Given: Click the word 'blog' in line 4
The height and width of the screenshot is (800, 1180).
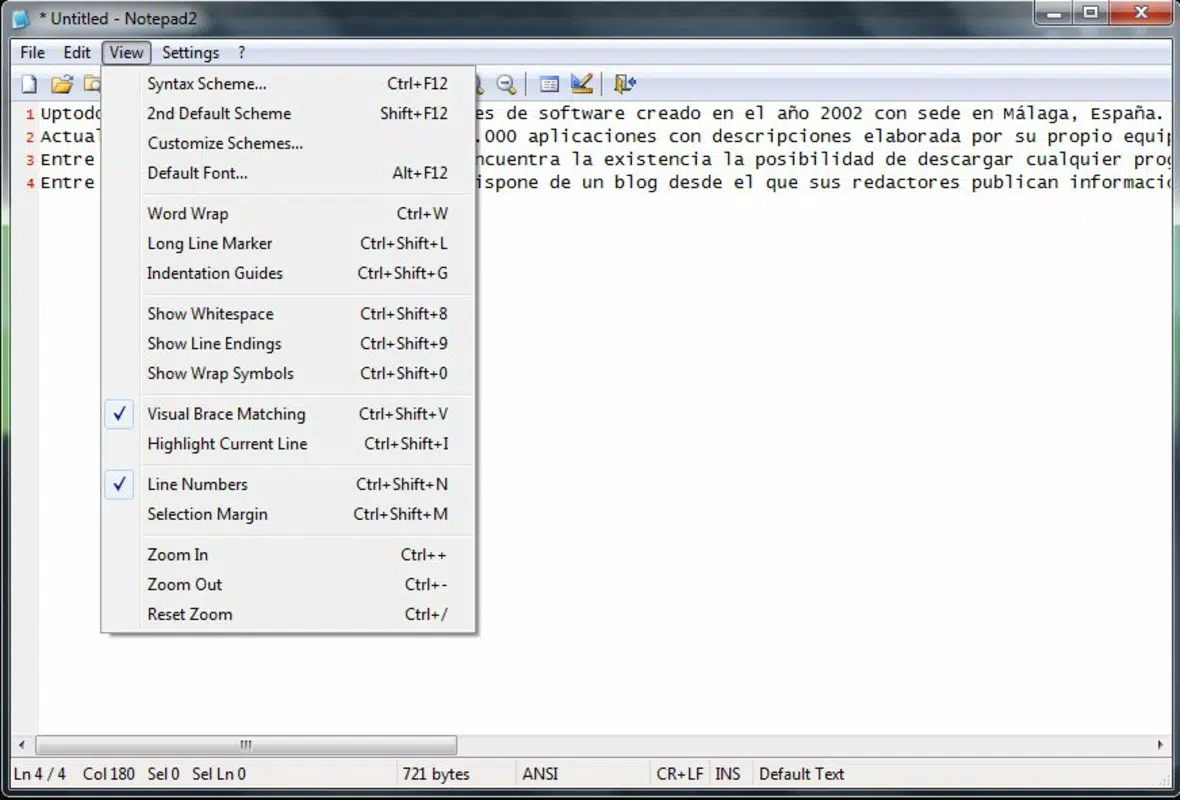Looking at the screenshot, I should (636, 183).
